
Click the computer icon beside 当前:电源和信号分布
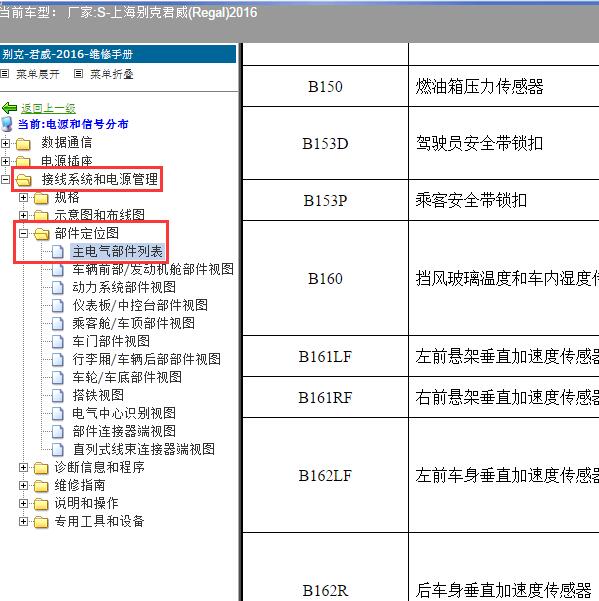pos(7,125)
